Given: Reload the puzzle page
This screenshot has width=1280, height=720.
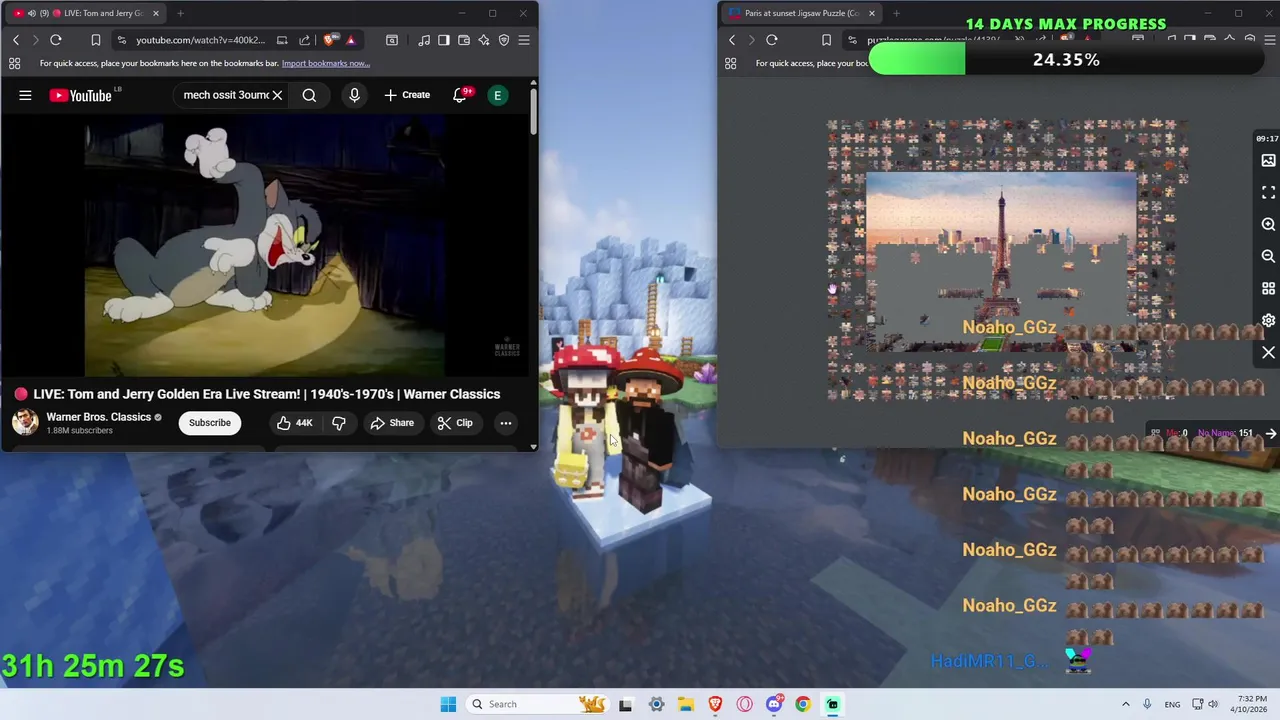Looking at the screenshot, I should pyautogui.click(x=772, y=40).
